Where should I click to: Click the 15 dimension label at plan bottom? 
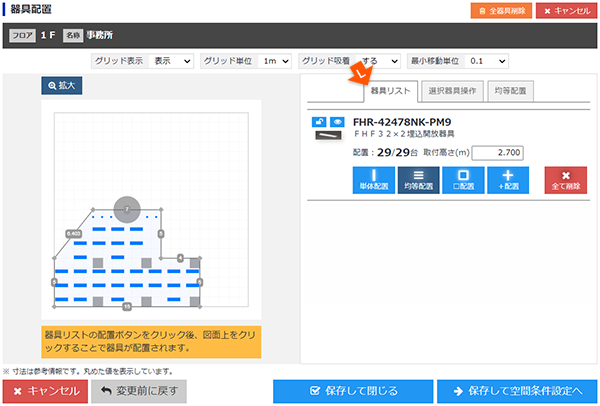[x=127, y=307]
